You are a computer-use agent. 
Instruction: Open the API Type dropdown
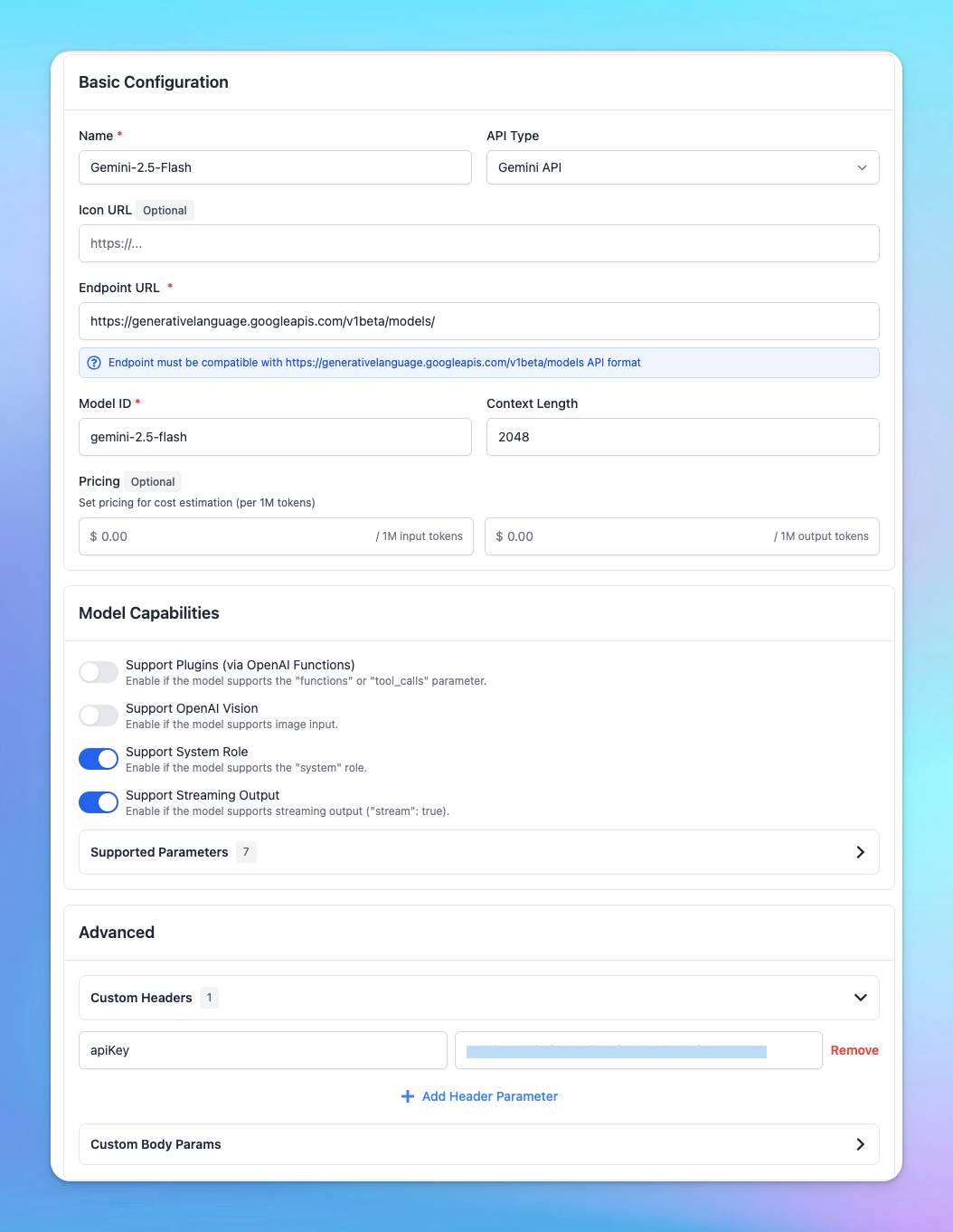point(683,167)
